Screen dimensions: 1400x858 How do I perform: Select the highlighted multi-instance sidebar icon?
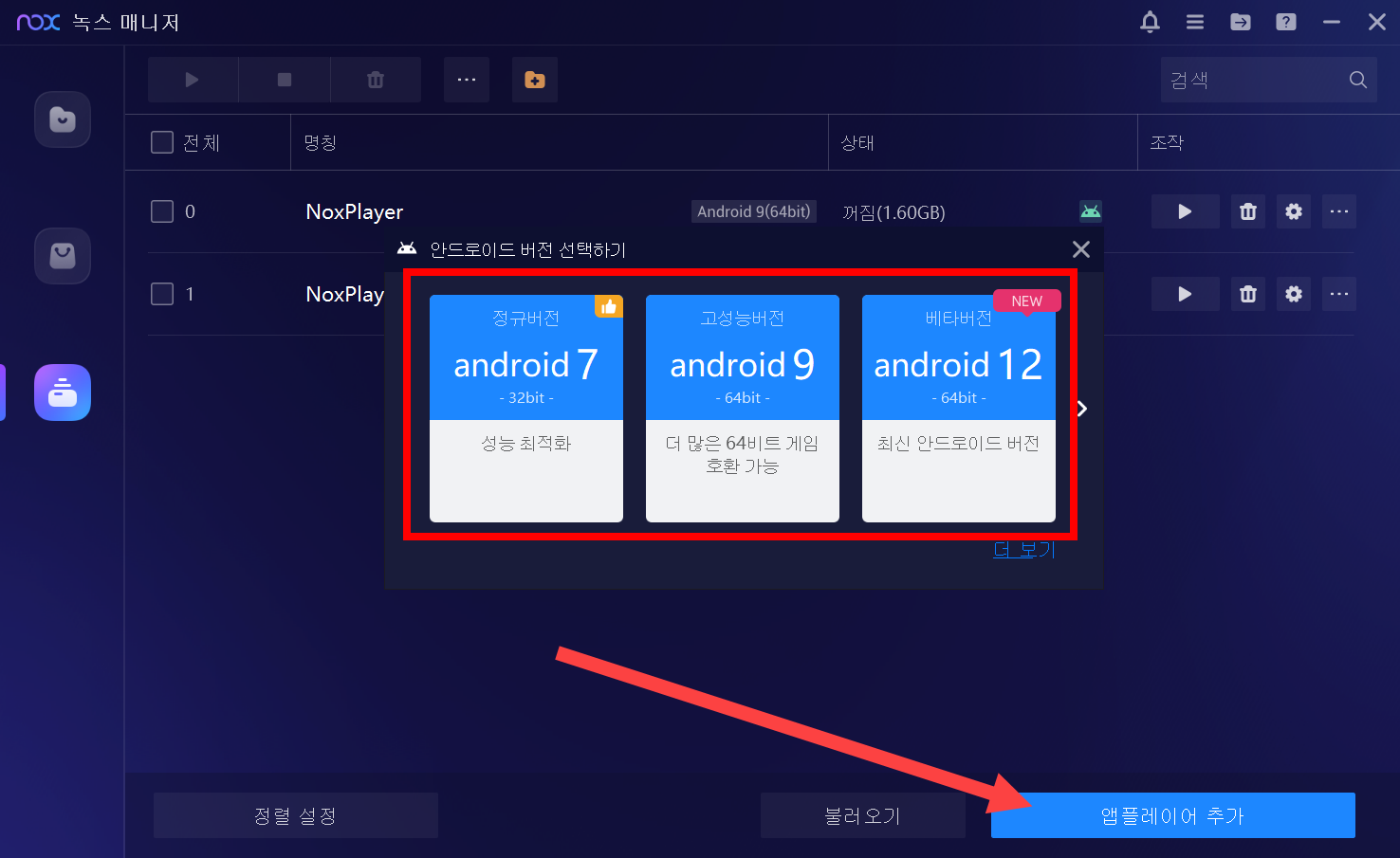point(63,392)
